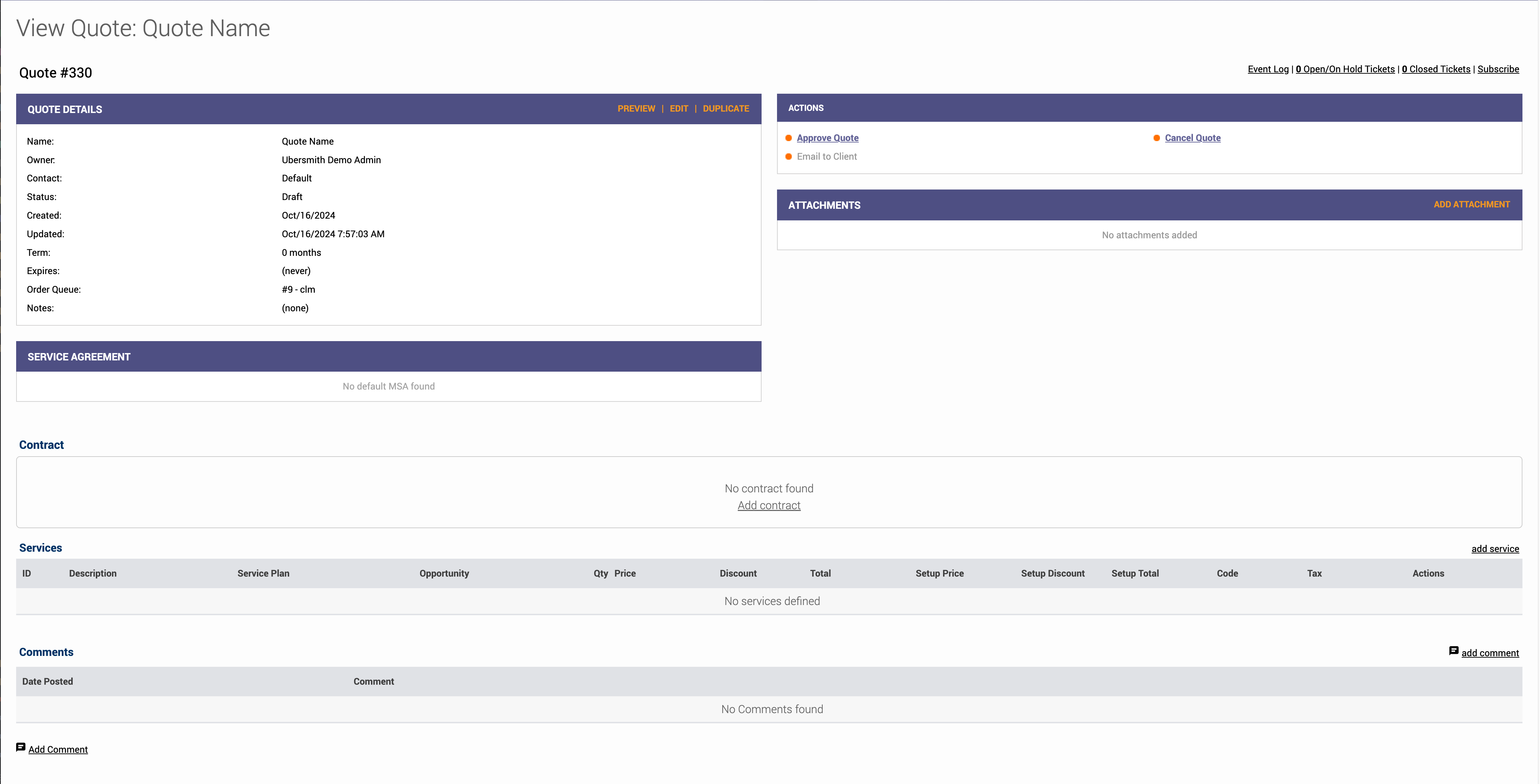Click Description column header in Services
The height and width of the screenshot is (784, 1540).
click(x=93, y=573)
